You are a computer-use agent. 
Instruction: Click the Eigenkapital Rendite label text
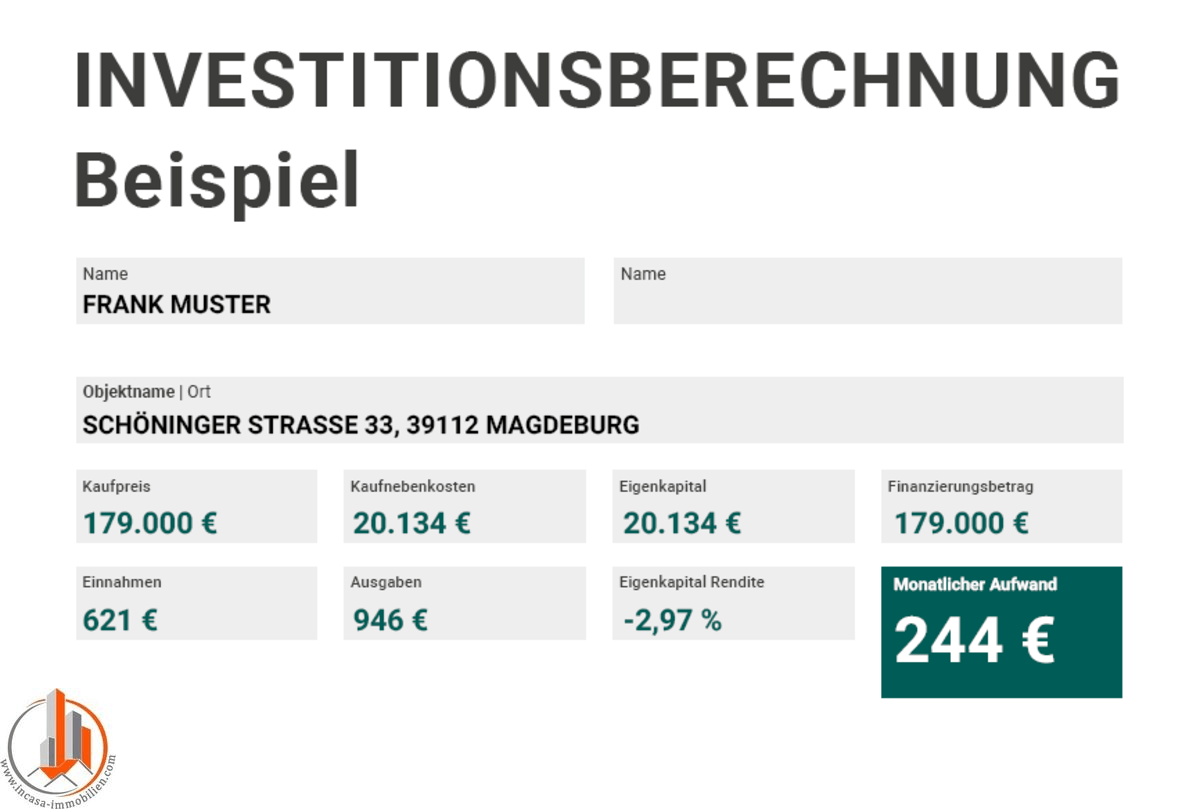692,582
